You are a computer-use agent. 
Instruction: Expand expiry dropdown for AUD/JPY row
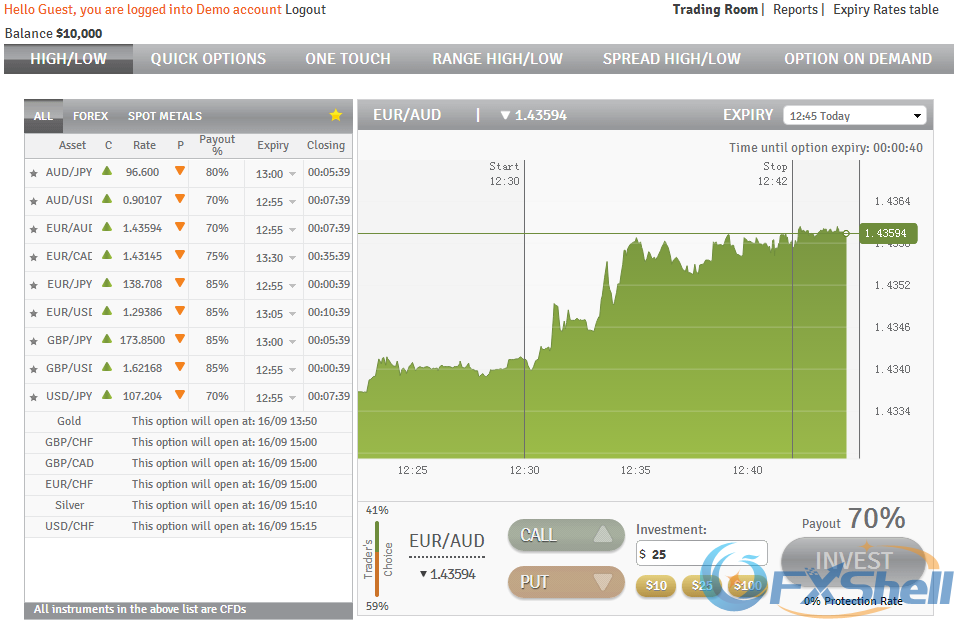[x=292, y=174]
